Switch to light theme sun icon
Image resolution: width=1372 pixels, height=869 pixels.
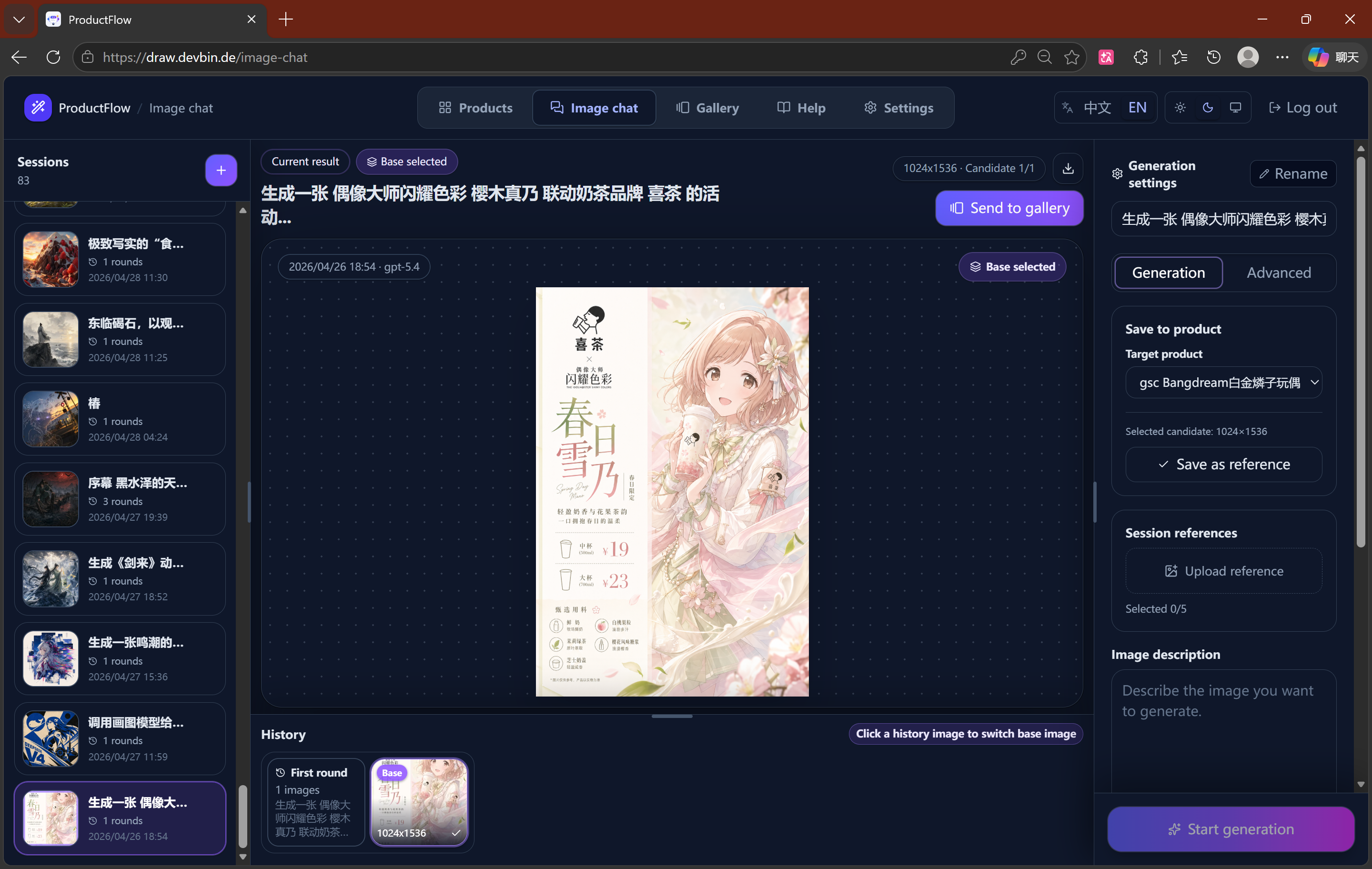(x=1180, y=108)
